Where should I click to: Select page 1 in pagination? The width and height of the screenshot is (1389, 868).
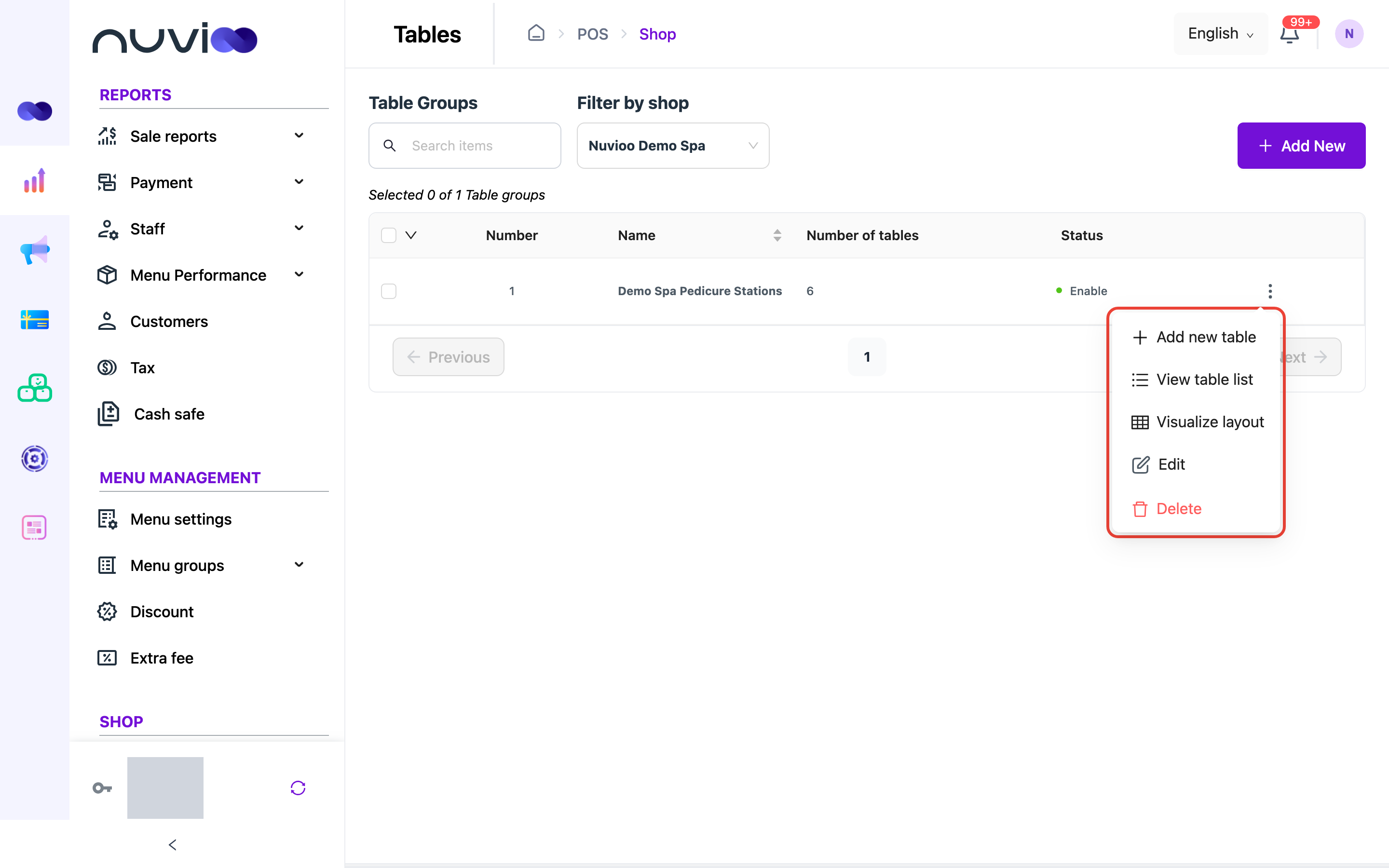pyautogui.click(x=867, y=357)
